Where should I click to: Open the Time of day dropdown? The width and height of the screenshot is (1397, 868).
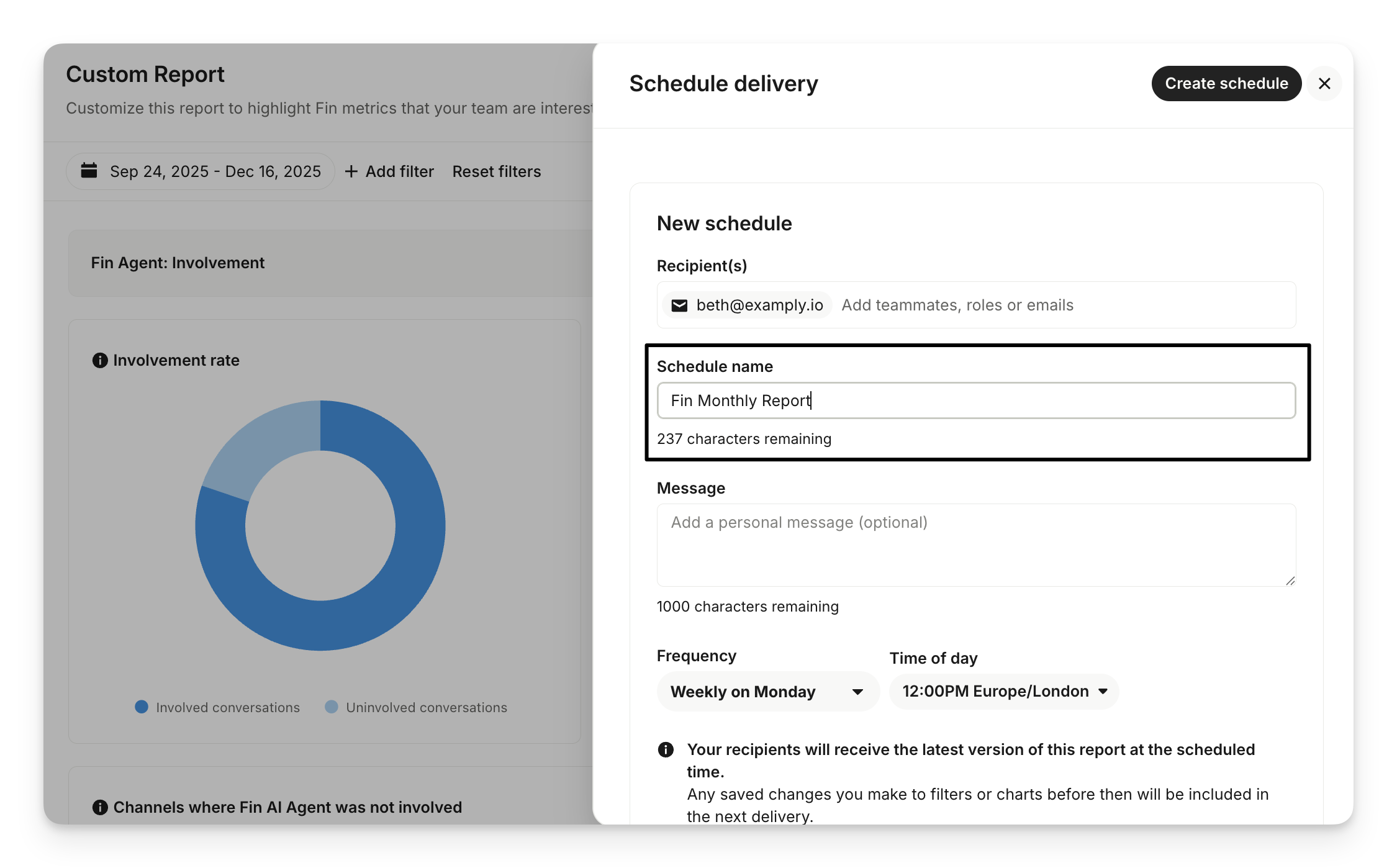pos(1003,691)
